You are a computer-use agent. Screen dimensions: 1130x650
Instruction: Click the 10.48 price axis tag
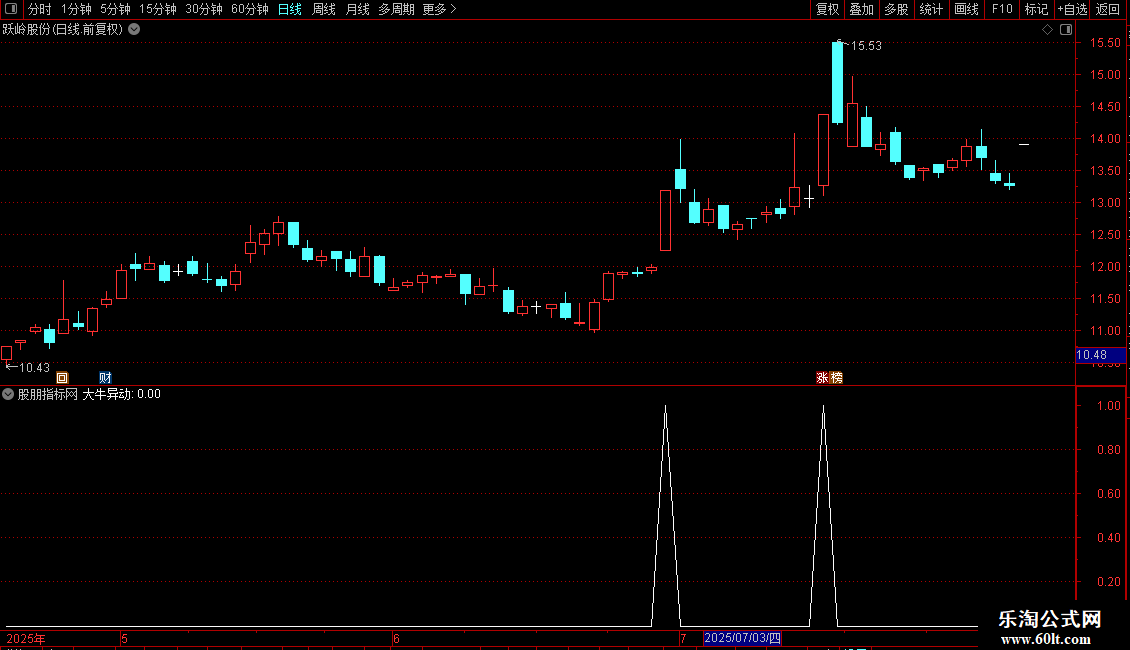coord(1100,355)
